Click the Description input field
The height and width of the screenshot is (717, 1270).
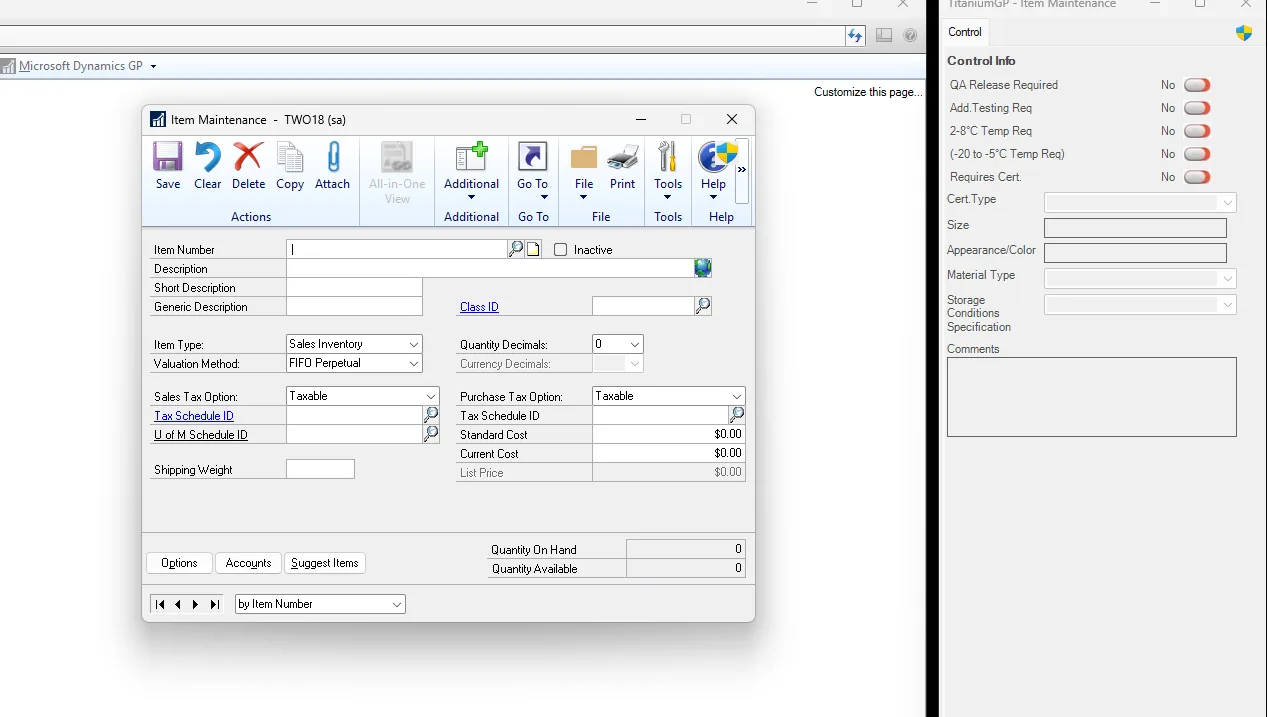point(490,268)
